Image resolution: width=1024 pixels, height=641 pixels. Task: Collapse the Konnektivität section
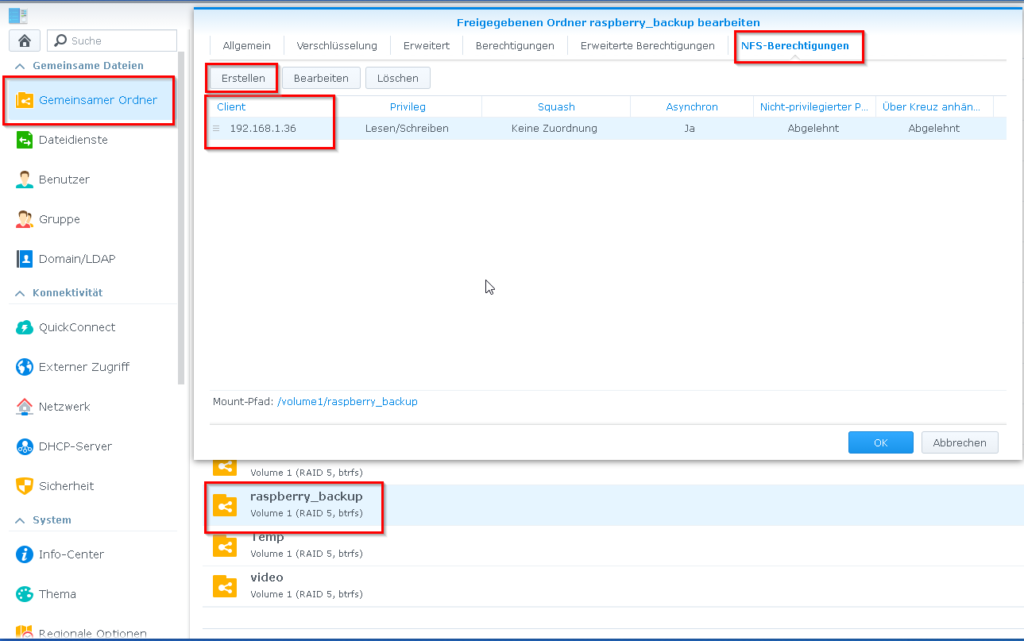pos(18,293)
